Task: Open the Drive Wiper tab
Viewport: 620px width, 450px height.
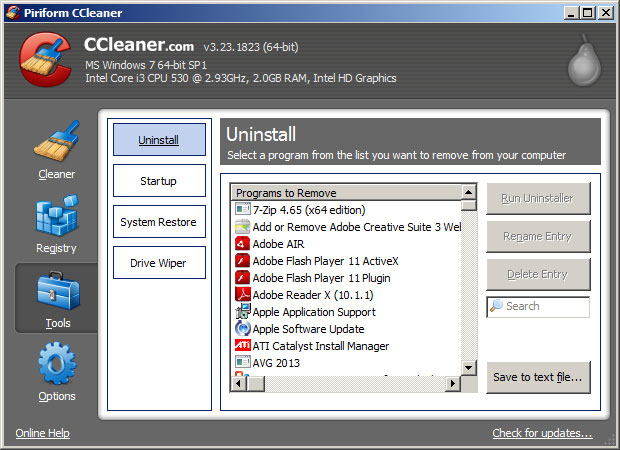Action: tap(159, 263)
